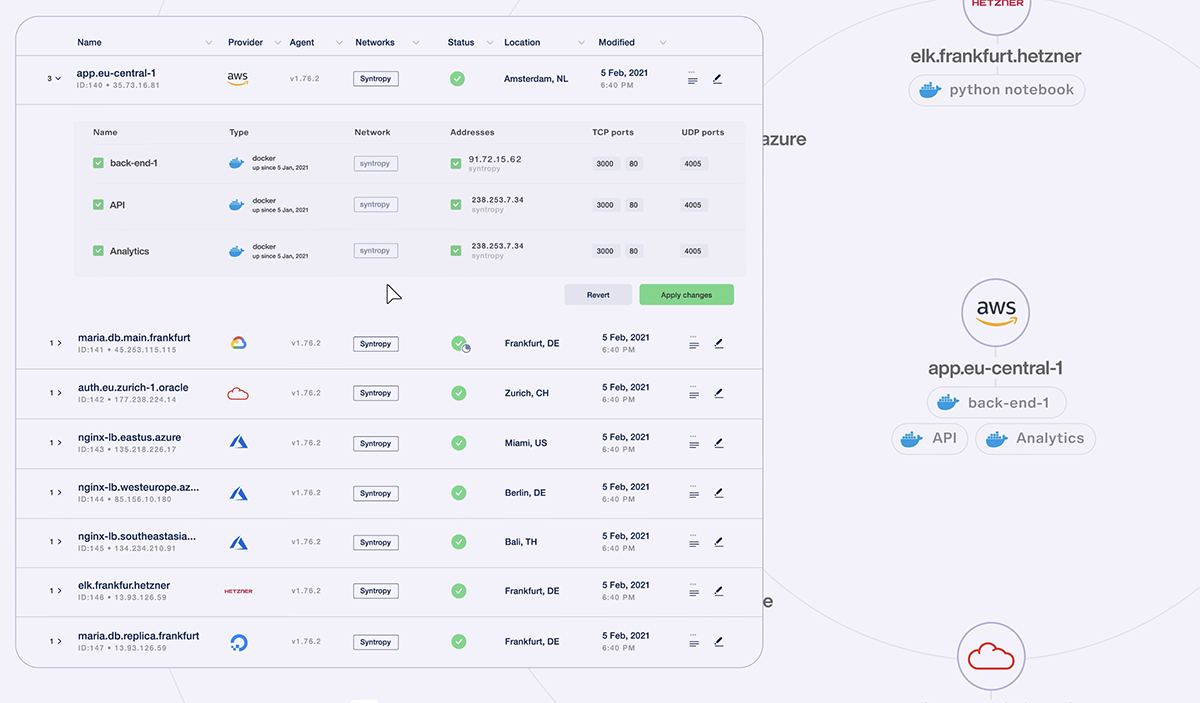Select API container chip in topology
The image size is (1200, 703).
(930, 438)
